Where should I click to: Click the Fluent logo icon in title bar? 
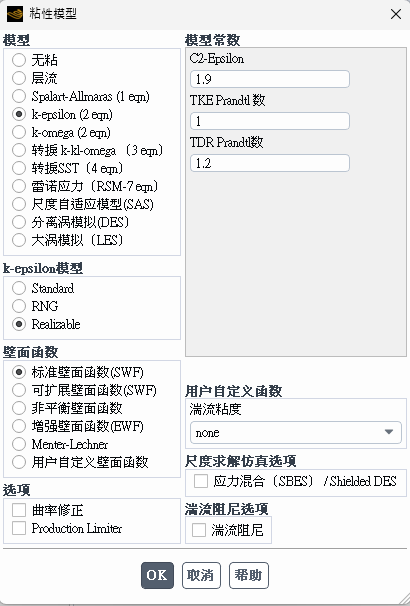[x=15, y=14]
